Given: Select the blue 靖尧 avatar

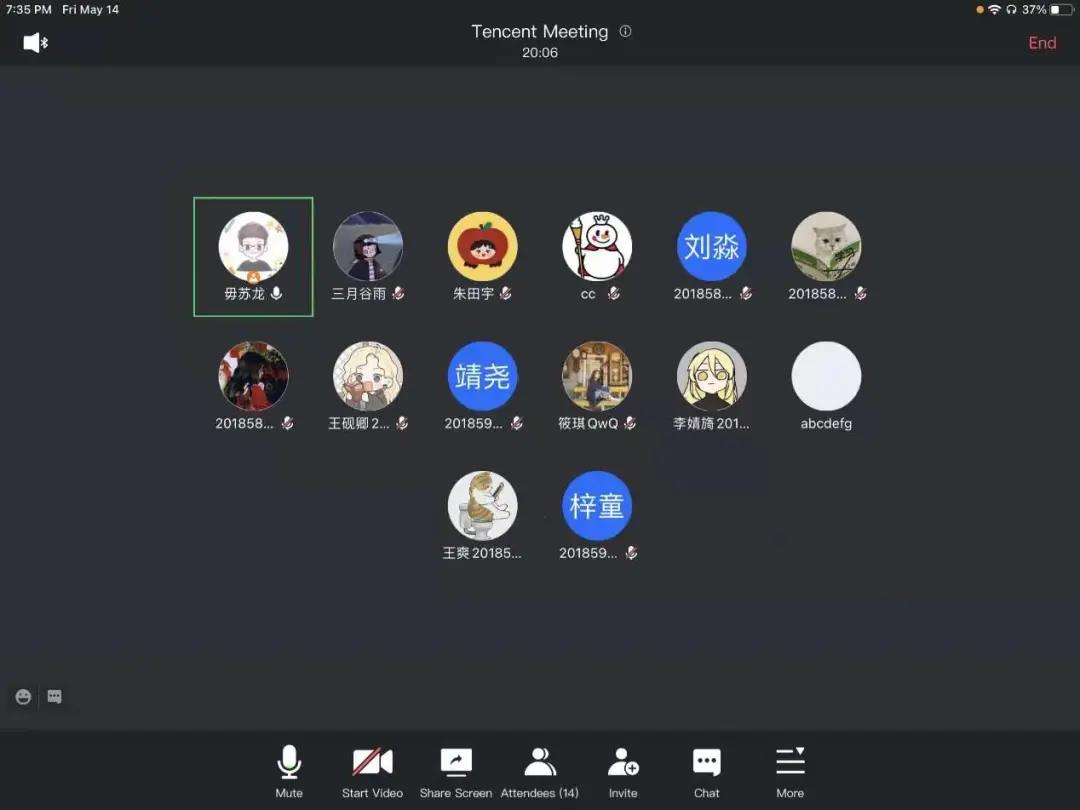Looking at the screenshot, I should coord(483,376).
